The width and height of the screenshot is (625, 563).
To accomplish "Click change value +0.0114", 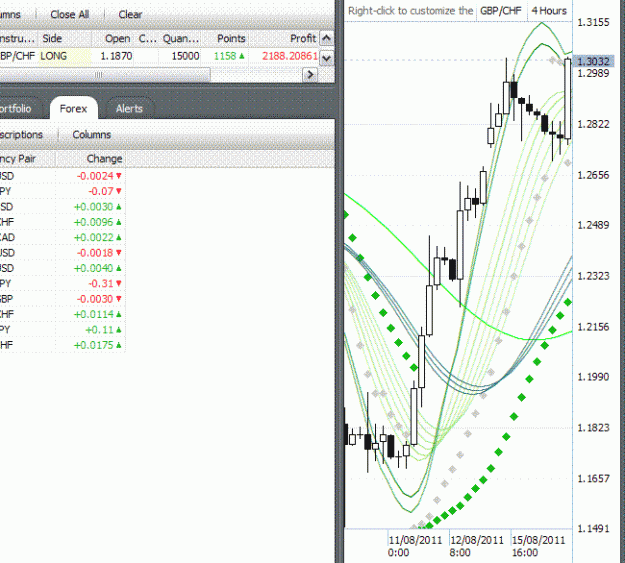I will (94, 314).
